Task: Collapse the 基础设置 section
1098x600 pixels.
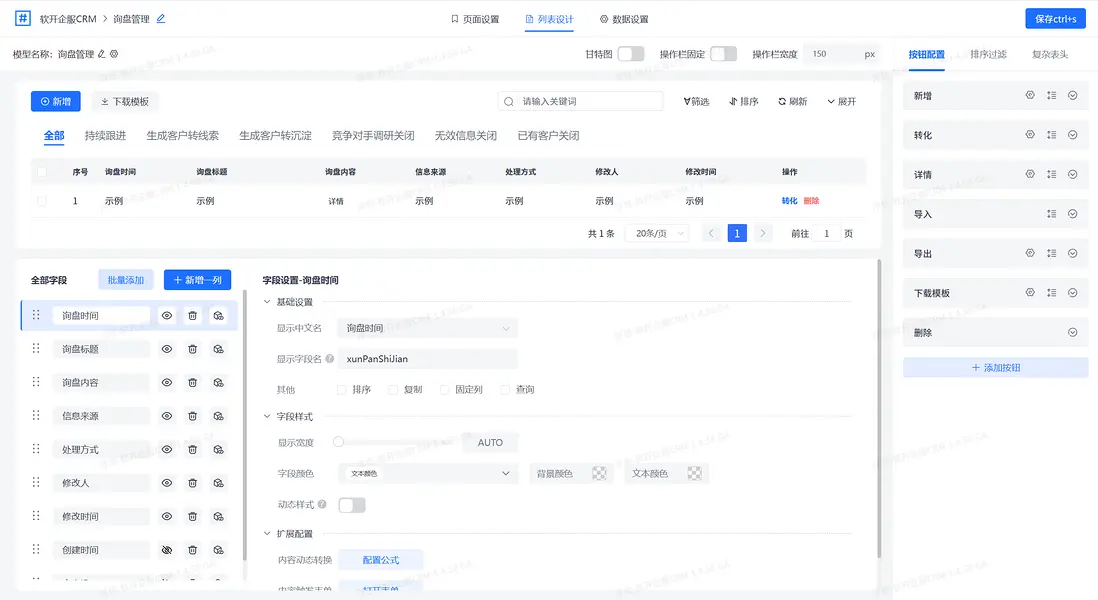Action: [x=267, y=302]
